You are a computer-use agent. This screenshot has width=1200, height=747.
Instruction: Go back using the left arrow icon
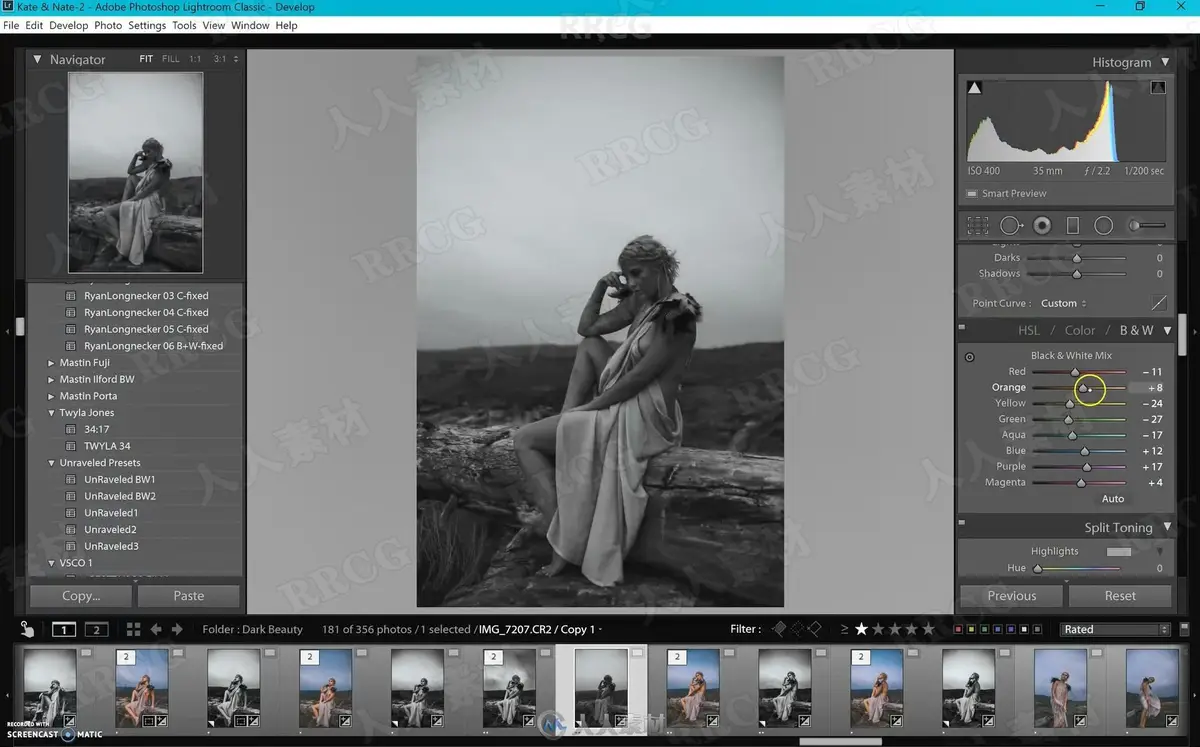pyautogui.click(x=156, y=629)
